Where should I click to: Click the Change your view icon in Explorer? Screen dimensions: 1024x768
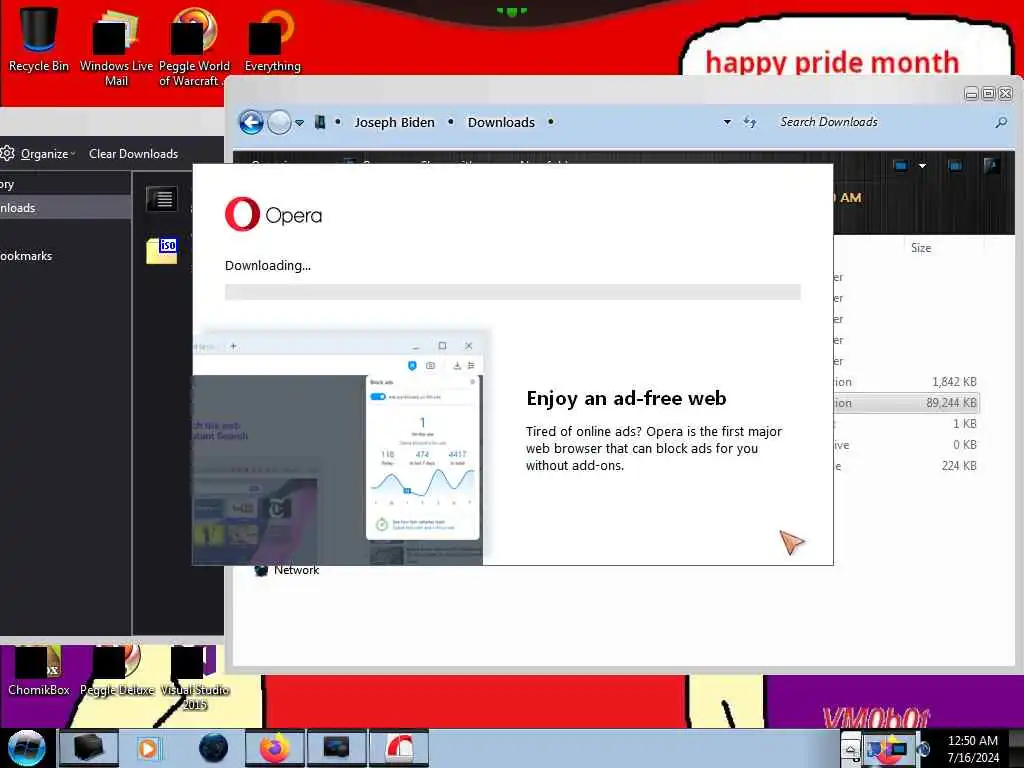click(901, 166)
